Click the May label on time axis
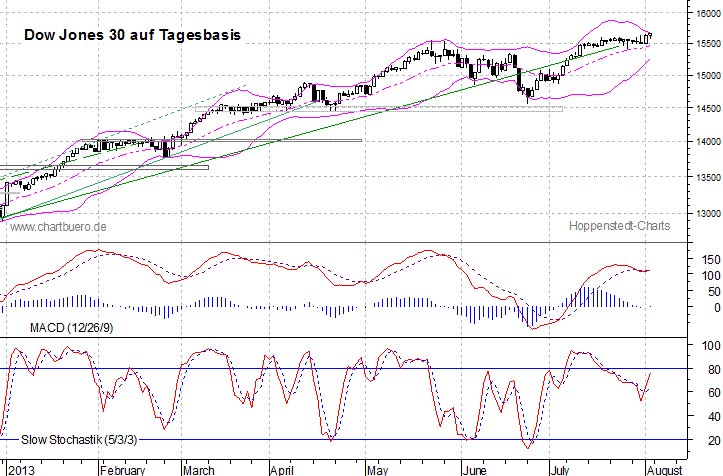 click(x=378, y=470)
